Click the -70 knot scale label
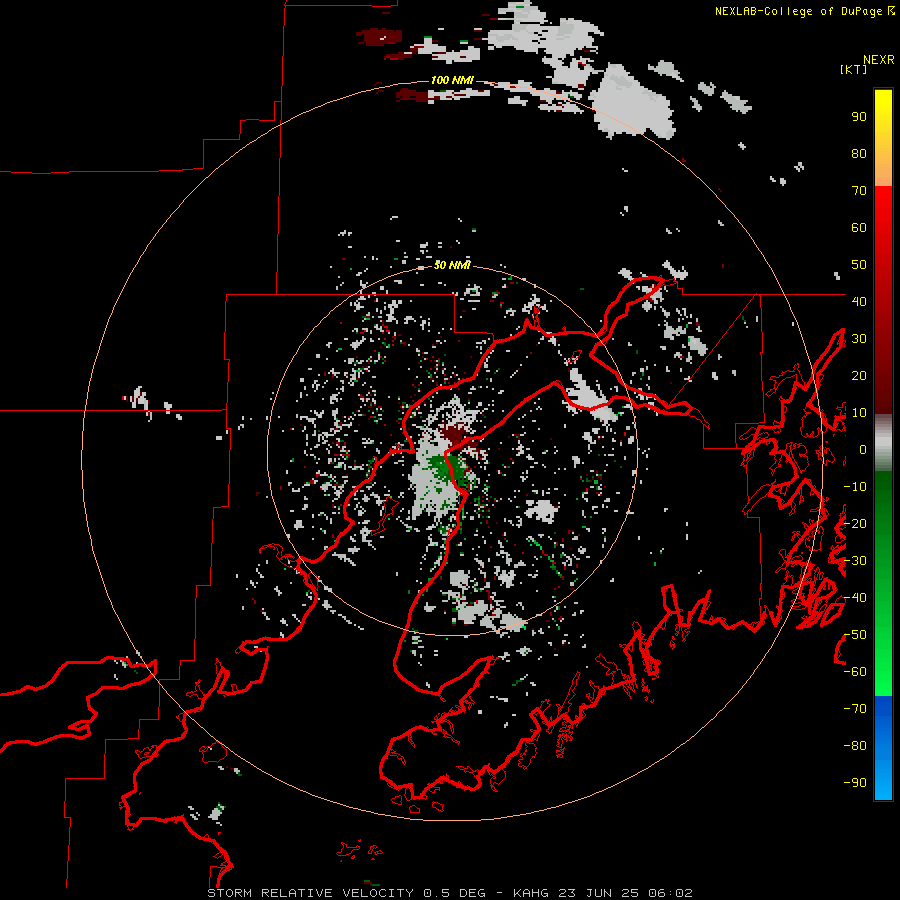The width and height of the screenshot is (900, 900). [x=855, y=709]
